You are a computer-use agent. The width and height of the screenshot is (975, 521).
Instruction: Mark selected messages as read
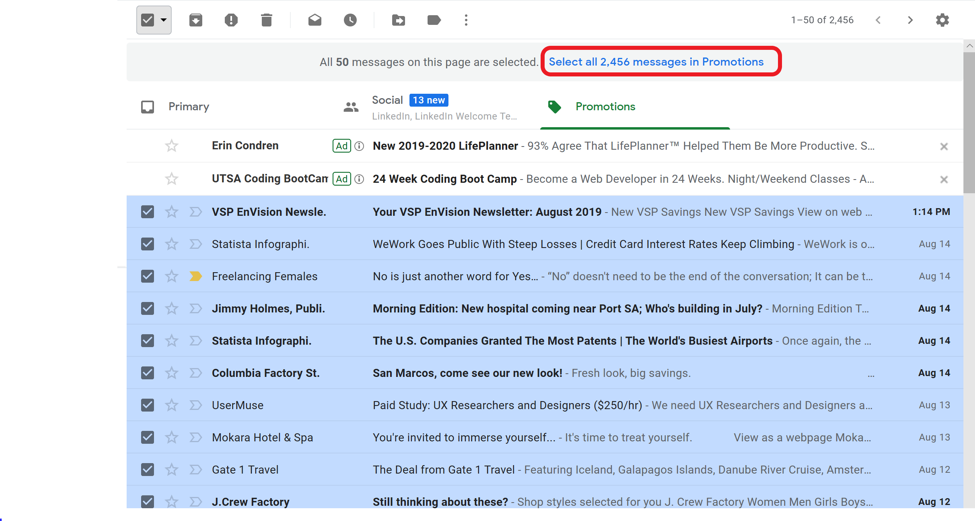[x=315, y=20]
